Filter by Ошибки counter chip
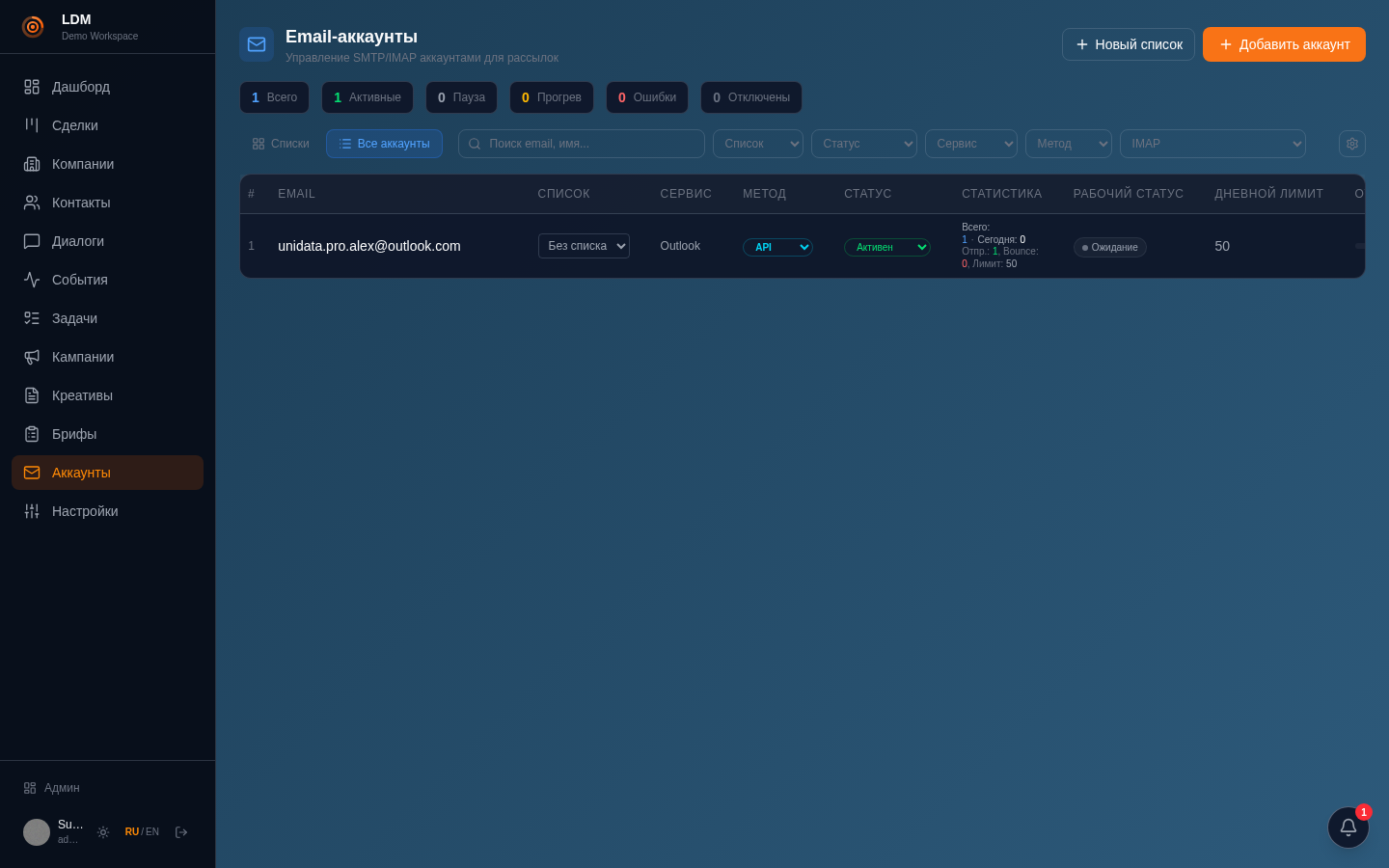Screen dimensions: 1389x868 point(647,97)
